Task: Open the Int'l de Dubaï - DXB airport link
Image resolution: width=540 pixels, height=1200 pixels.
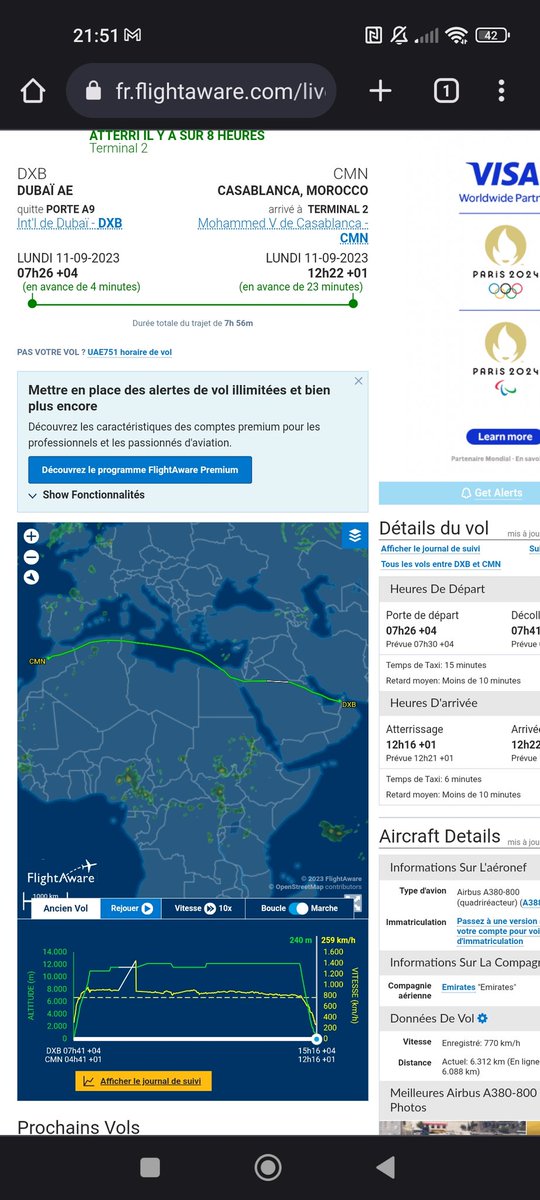Action: pos(70,223)
